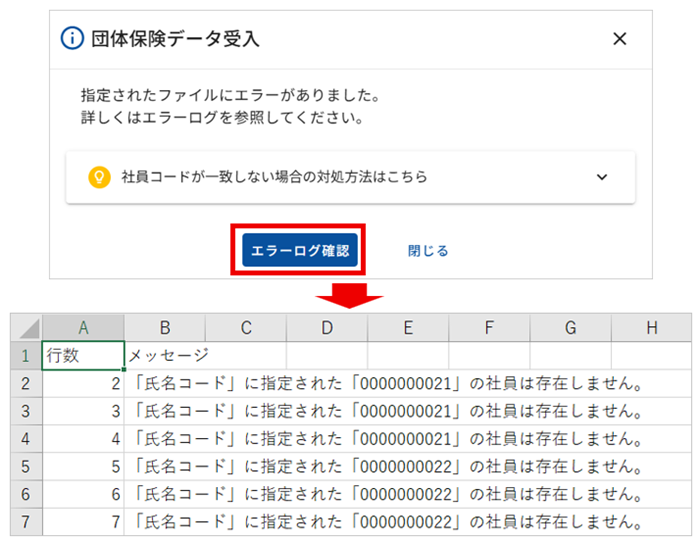Screen dimensions: 700x543
Task: Click cell A3 with value 3
Action: 83,411
